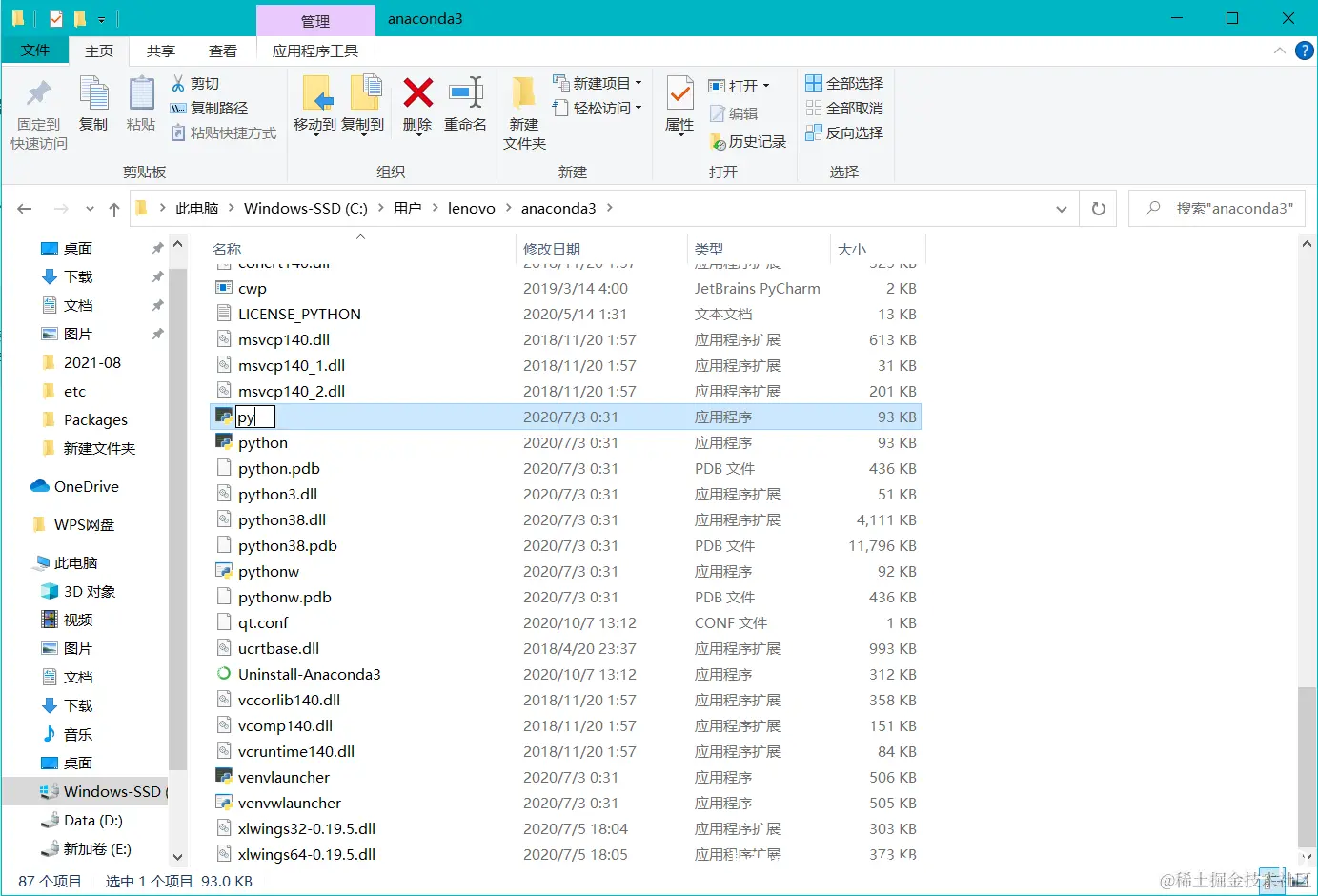The image size is (1318, 896).
Task: Click Select all command
Action: [x=844, y=83]
